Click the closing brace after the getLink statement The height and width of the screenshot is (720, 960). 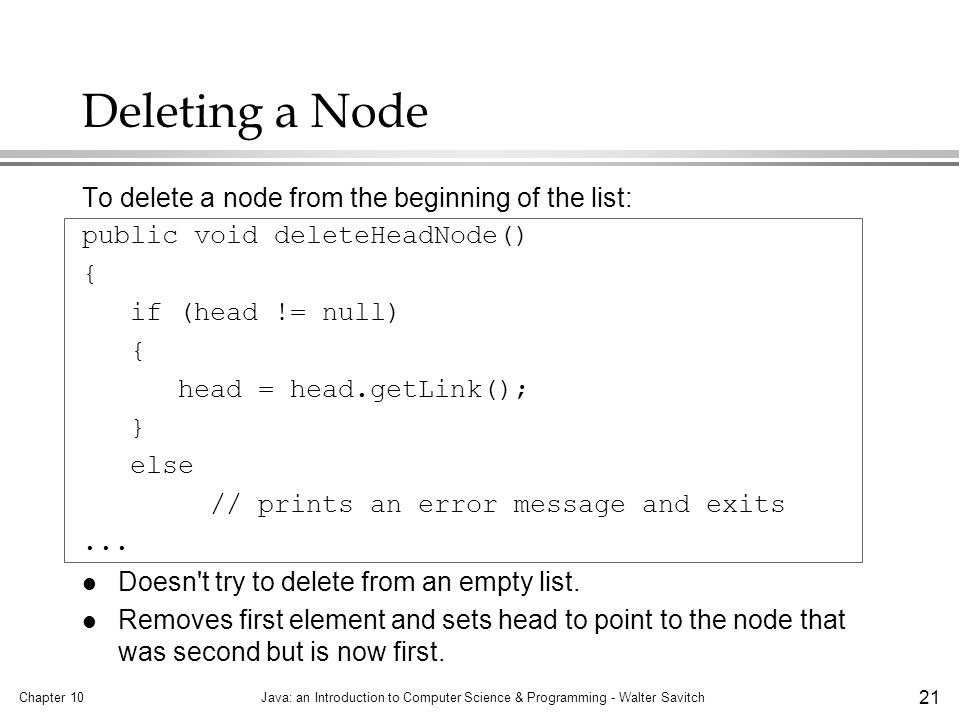(x=138, y=427)
